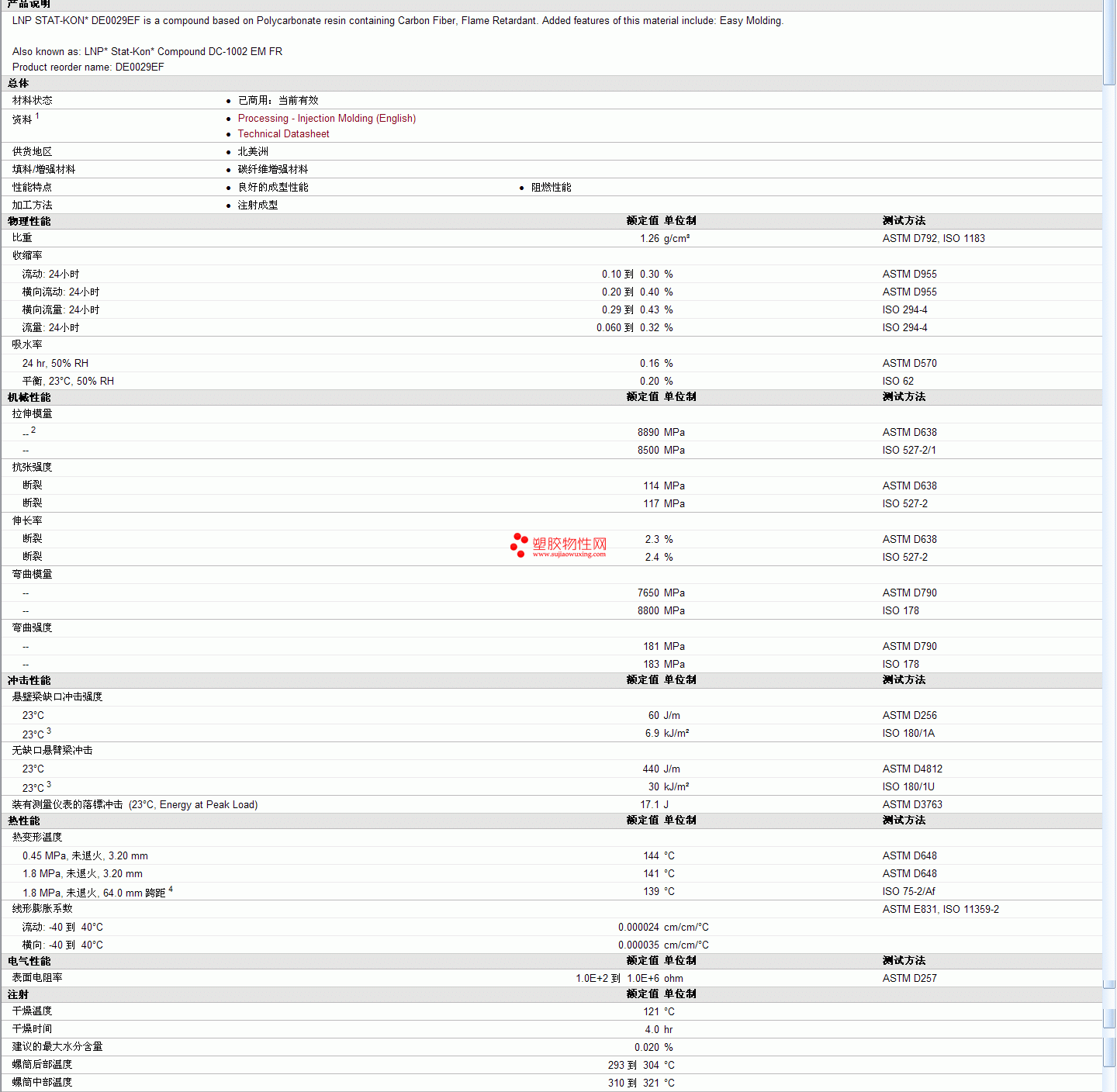Click the 440 J/m value
The image size is (1117, 1092).
[x=662, y=769]
